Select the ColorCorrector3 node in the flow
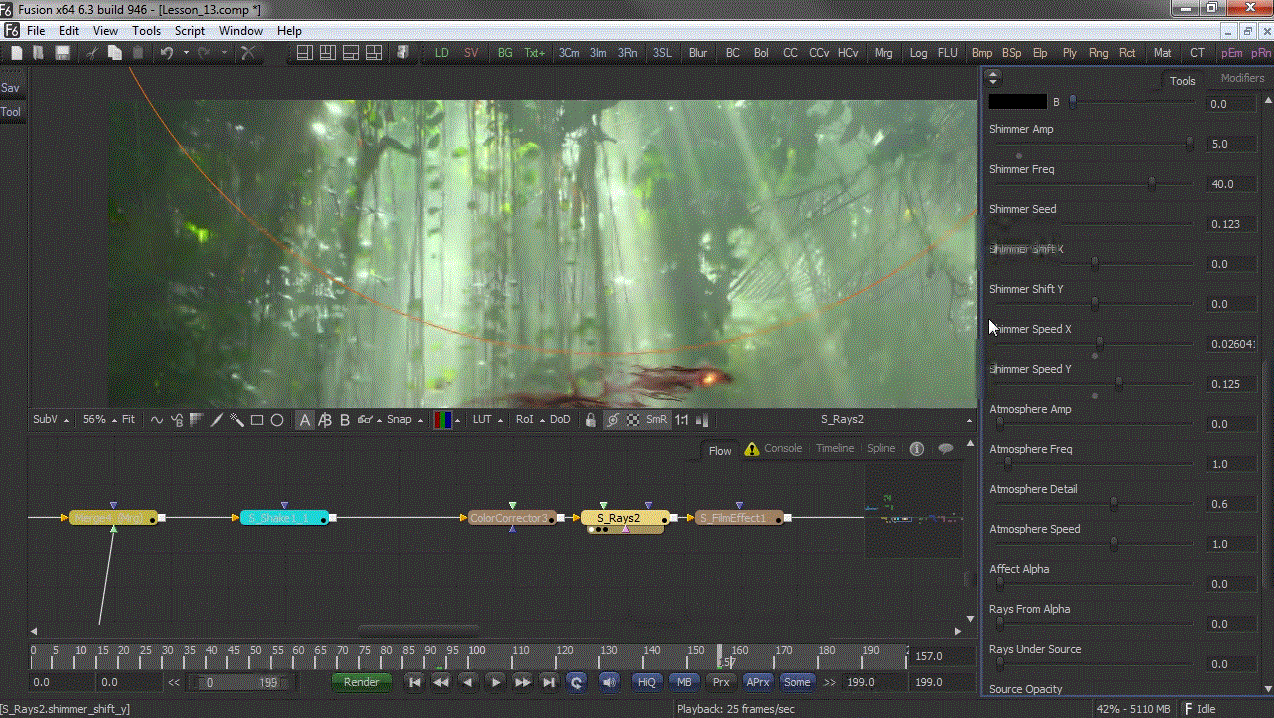This screenshot has width=1274, height=718. point(510,518)
